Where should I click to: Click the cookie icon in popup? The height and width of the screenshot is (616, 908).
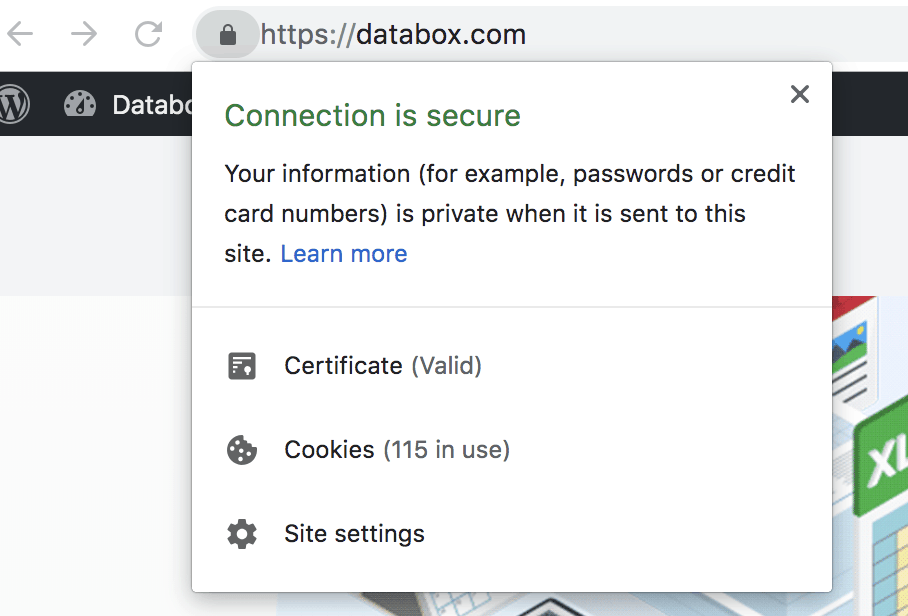point(242,450)
